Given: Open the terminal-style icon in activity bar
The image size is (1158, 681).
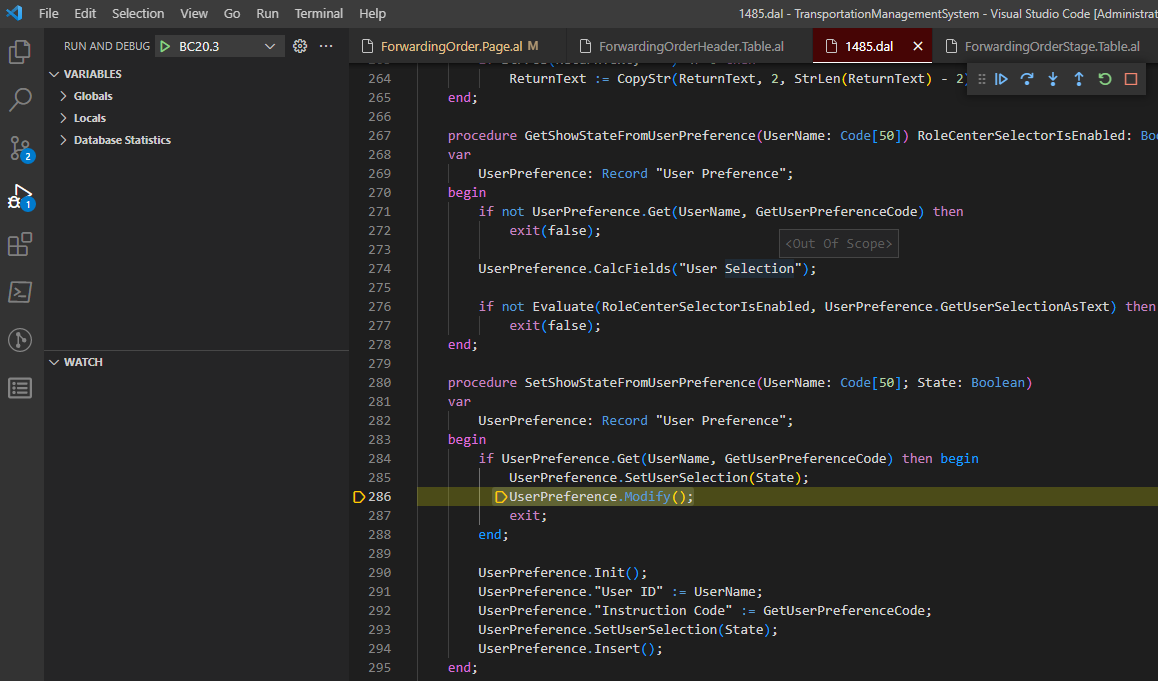Looking at the screenshot, I should point(20,292).
